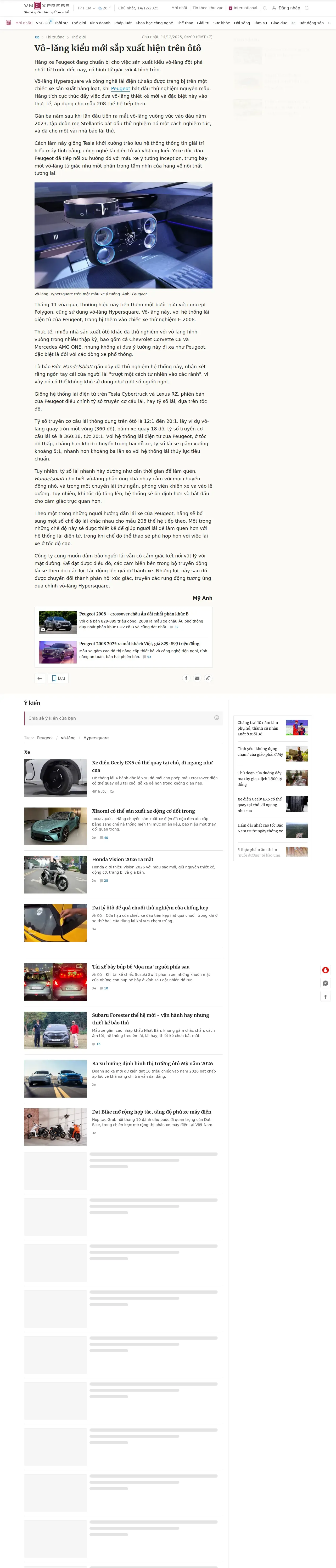This screenshot has width=336, height=1568.
Task: Select 'Thế giới' navigation item
Action: tap(79, 23)
